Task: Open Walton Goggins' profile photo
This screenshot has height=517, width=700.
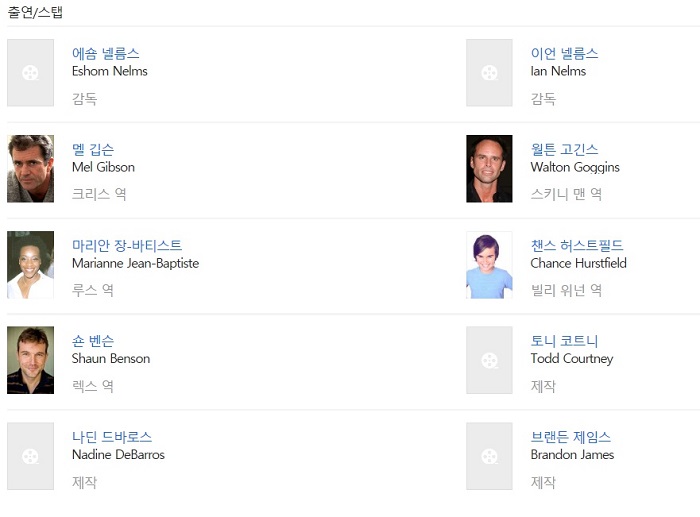Action: [489, 169]
